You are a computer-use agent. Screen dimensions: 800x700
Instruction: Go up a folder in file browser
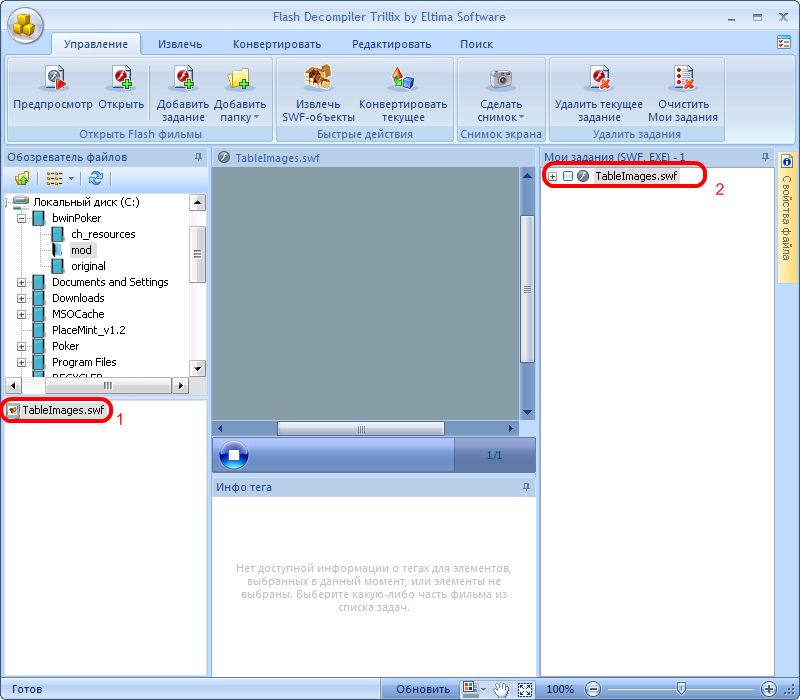click(22, 178)
